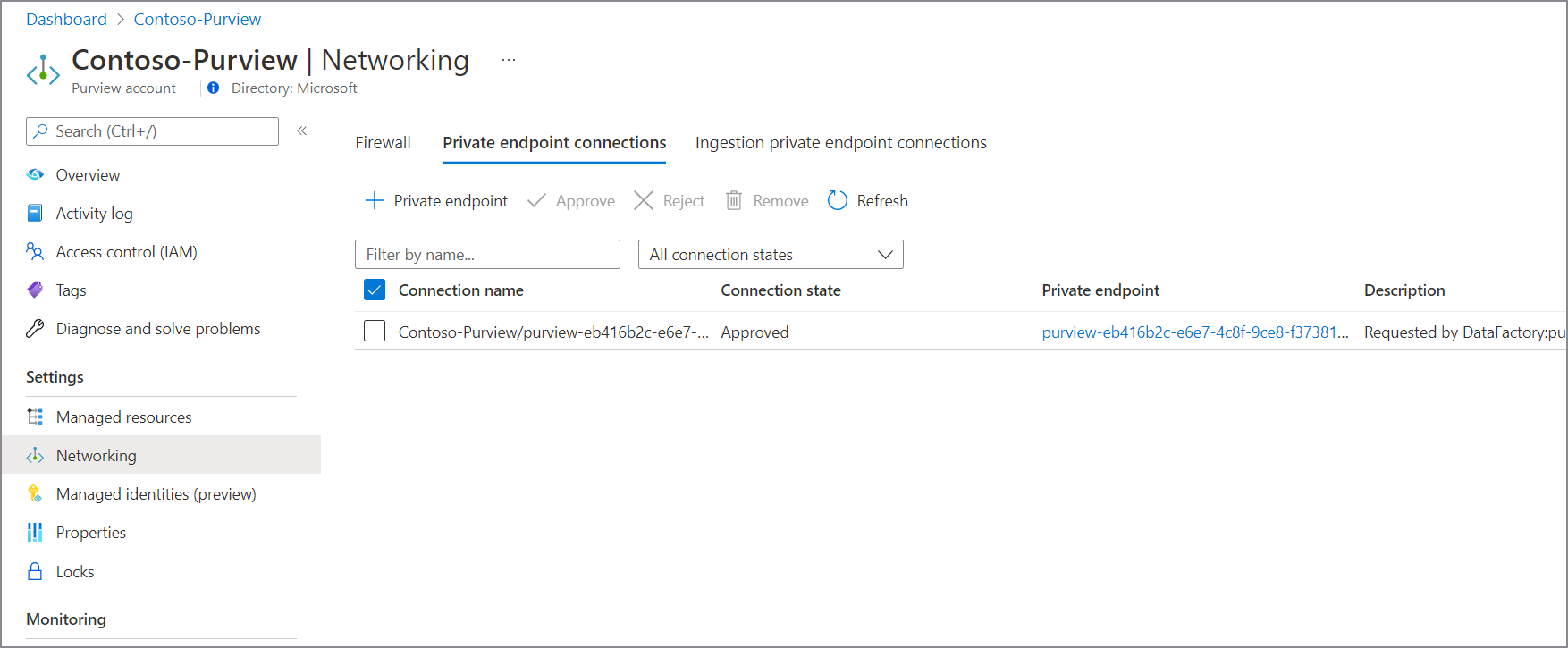Click the Reject button label
This screenshot has width=1568, height=648.
[684, 200]
